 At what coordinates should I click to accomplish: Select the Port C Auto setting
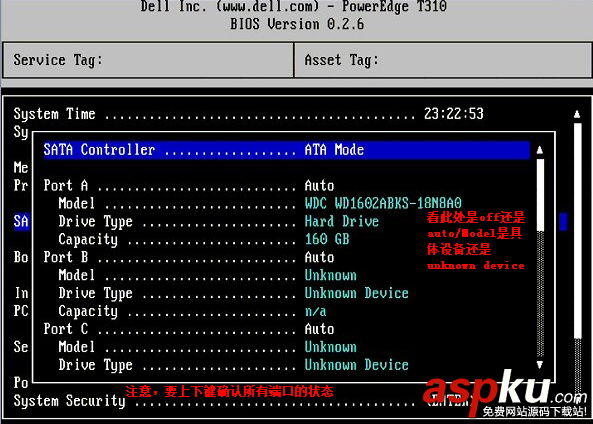point(319,329)
